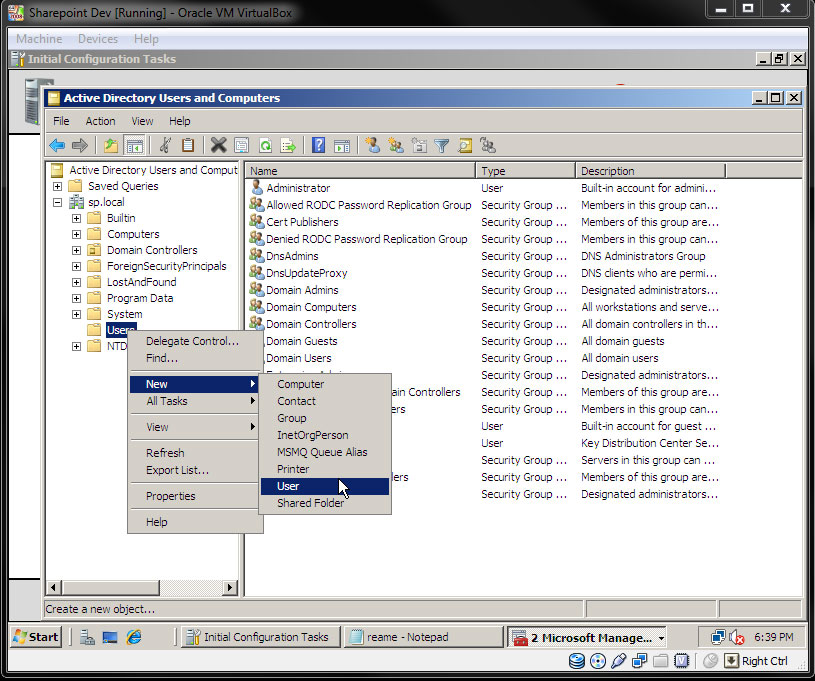Choose Printer in the New submenu
Viewport: 815px width, 681px height.
(325, 469)
